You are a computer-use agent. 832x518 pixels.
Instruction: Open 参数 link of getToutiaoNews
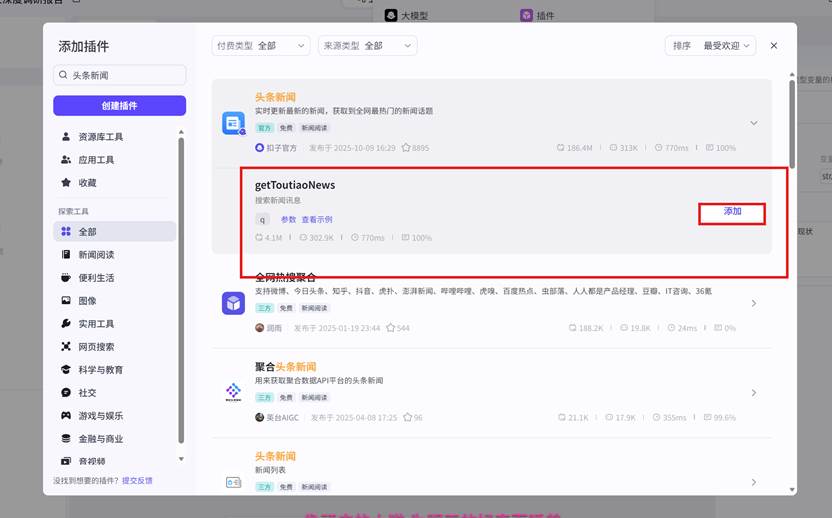point(288,219)
